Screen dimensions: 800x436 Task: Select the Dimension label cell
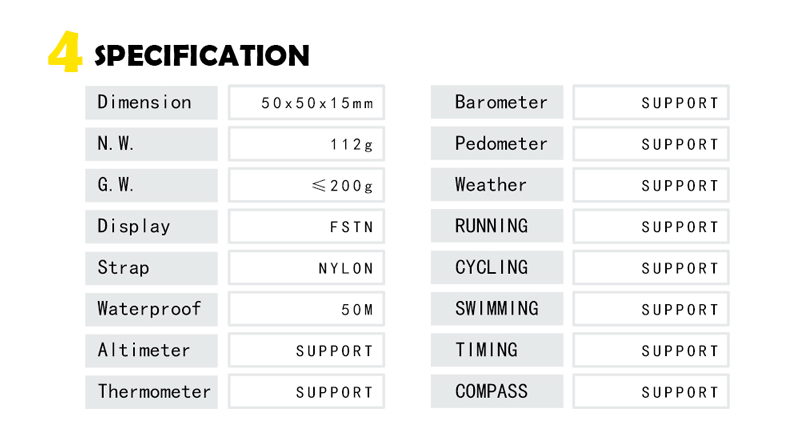pos(151,102)
